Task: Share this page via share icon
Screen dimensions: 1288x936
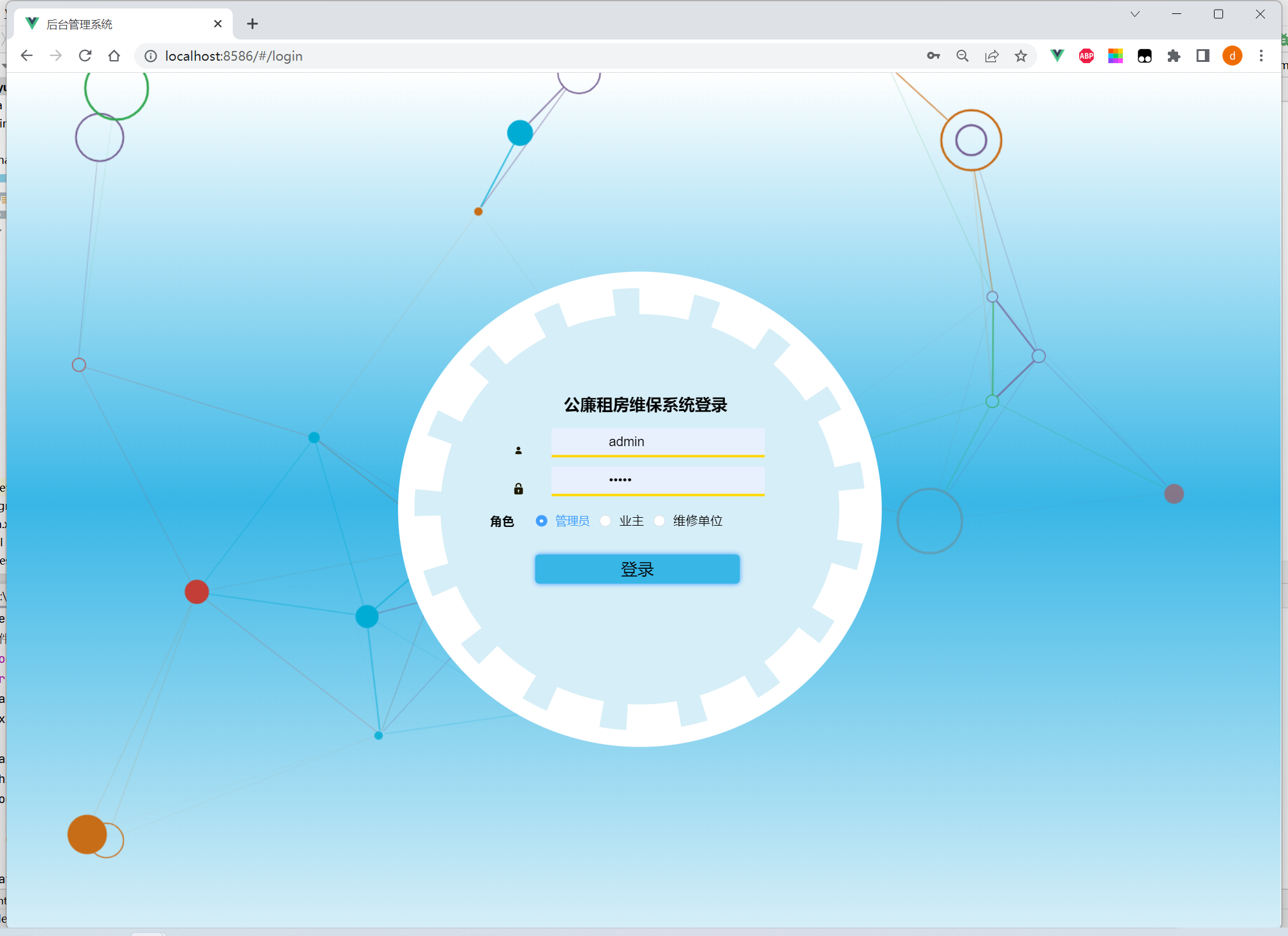Action: point(991,56)
